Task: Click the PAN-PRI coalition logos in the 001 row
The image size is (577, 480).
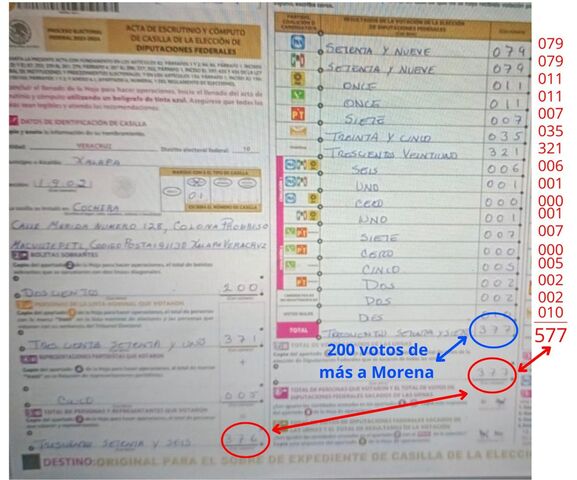Action: [x=297, y=181]
